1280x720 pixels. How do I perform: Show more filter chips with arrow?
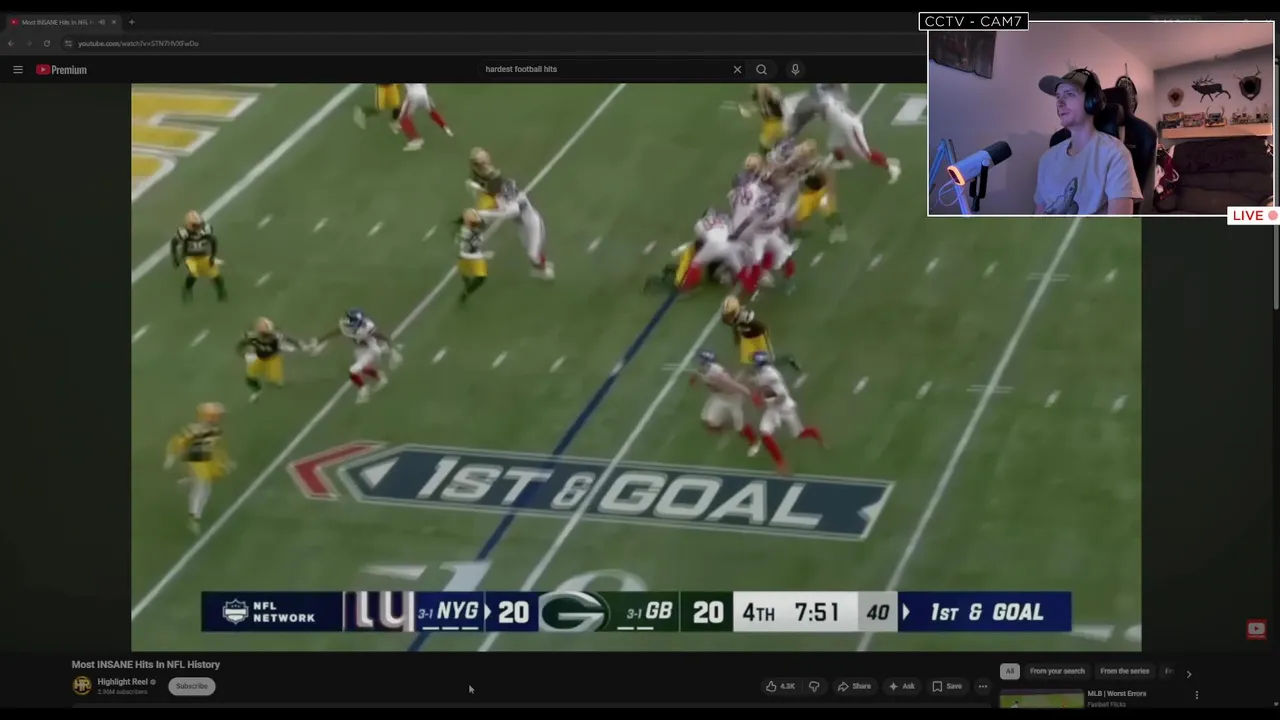click(1189, 673)
